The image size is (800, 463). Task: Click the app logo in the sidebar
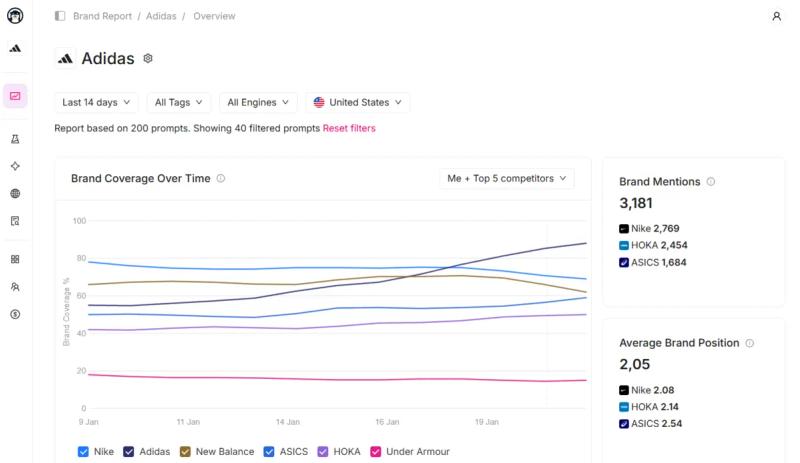pyautogui.click(x=15, y=16)
